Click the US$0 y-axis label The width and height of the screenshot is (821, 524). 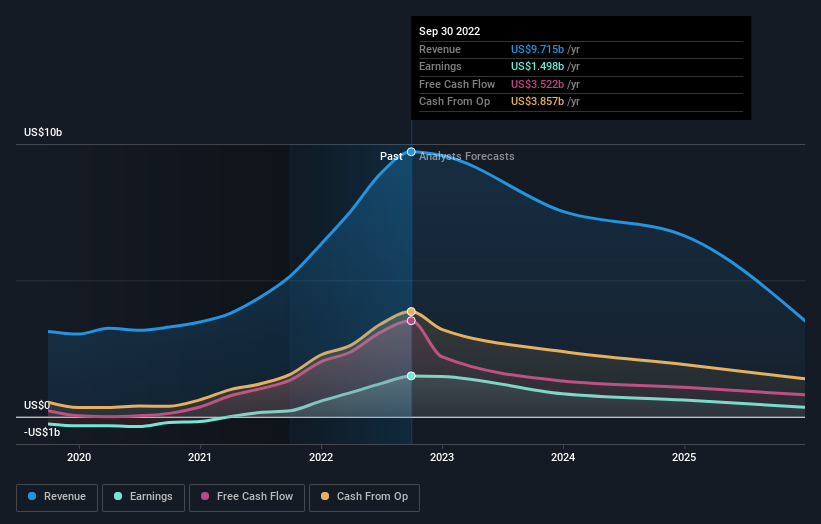37,405
